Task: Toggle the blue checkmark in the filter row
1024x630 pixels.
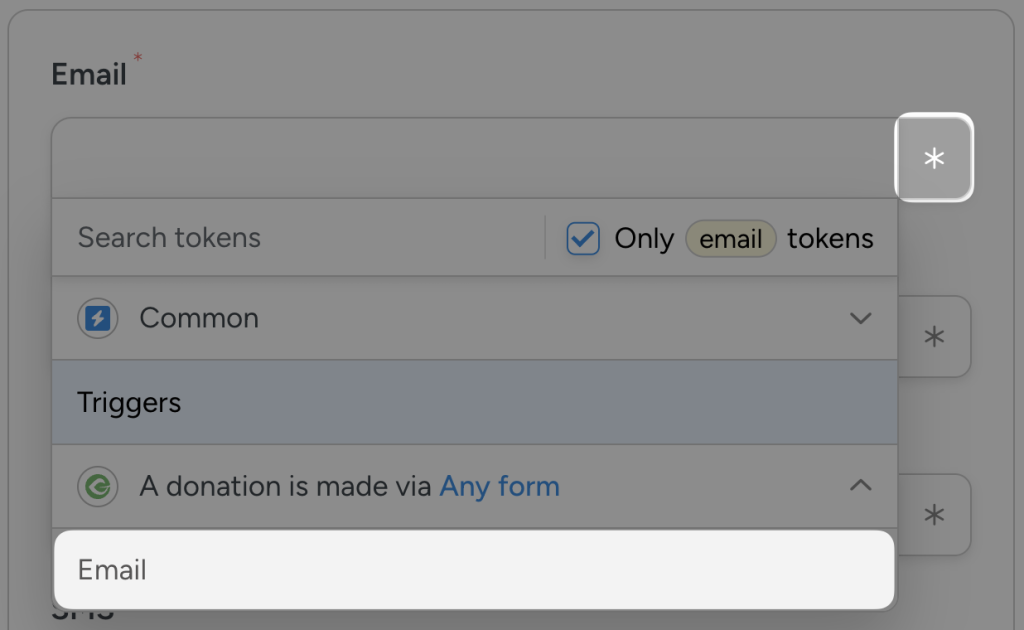Action: (x=583, y=238)
